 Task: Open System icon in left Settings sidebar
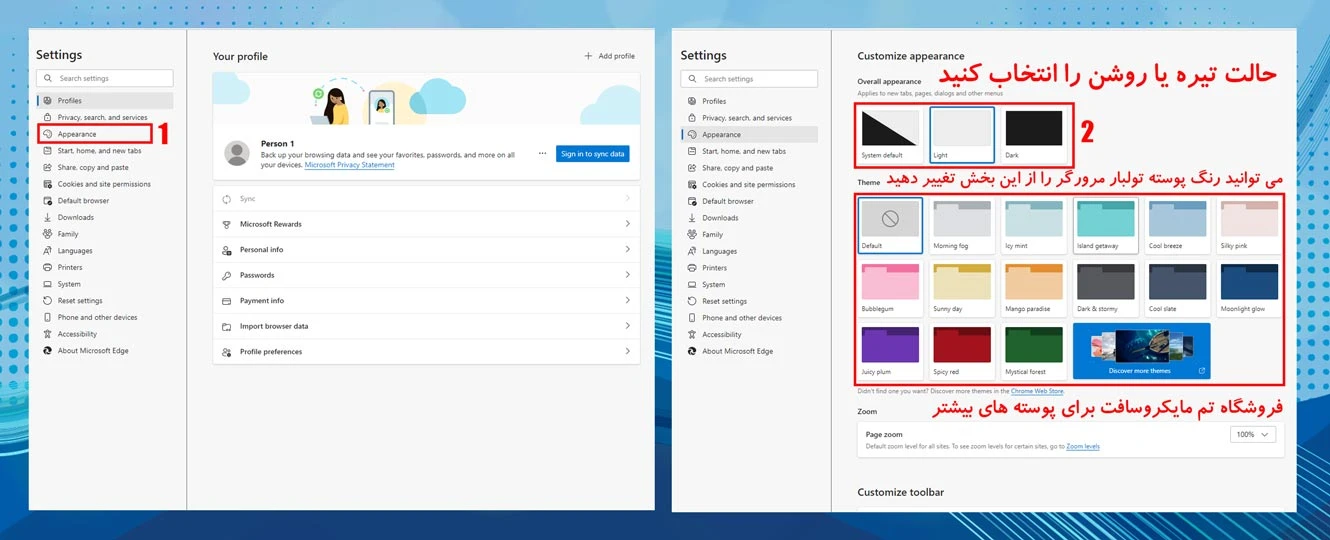point(47,284)
